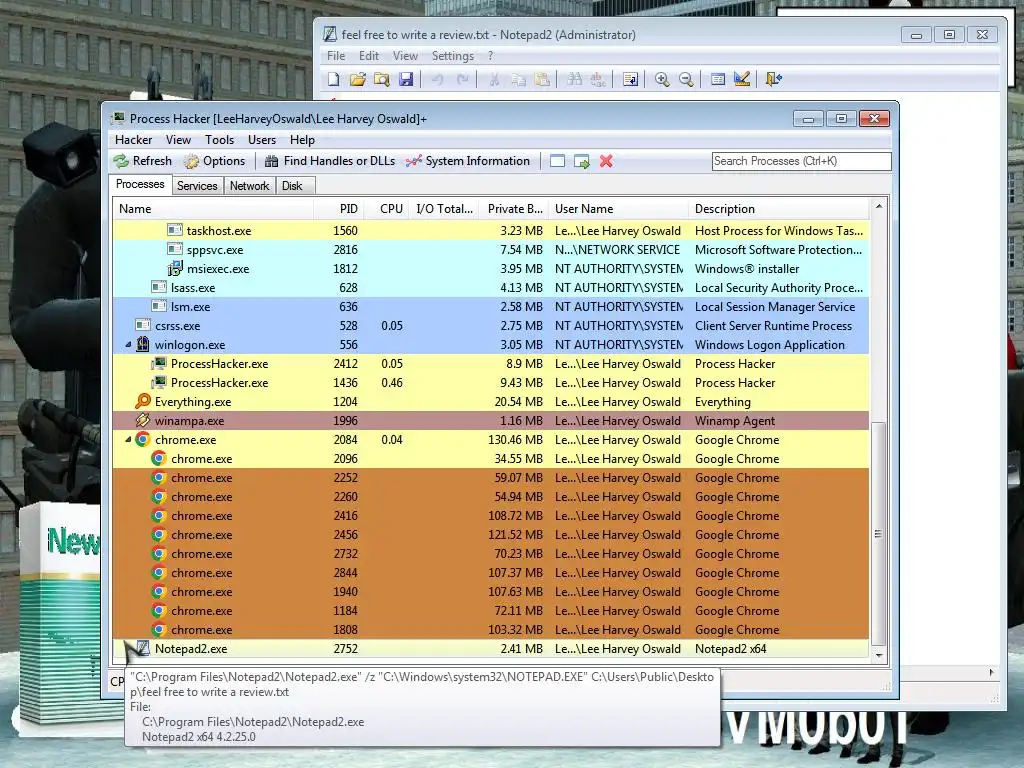Switch to the Network tab

pos(249,186)
